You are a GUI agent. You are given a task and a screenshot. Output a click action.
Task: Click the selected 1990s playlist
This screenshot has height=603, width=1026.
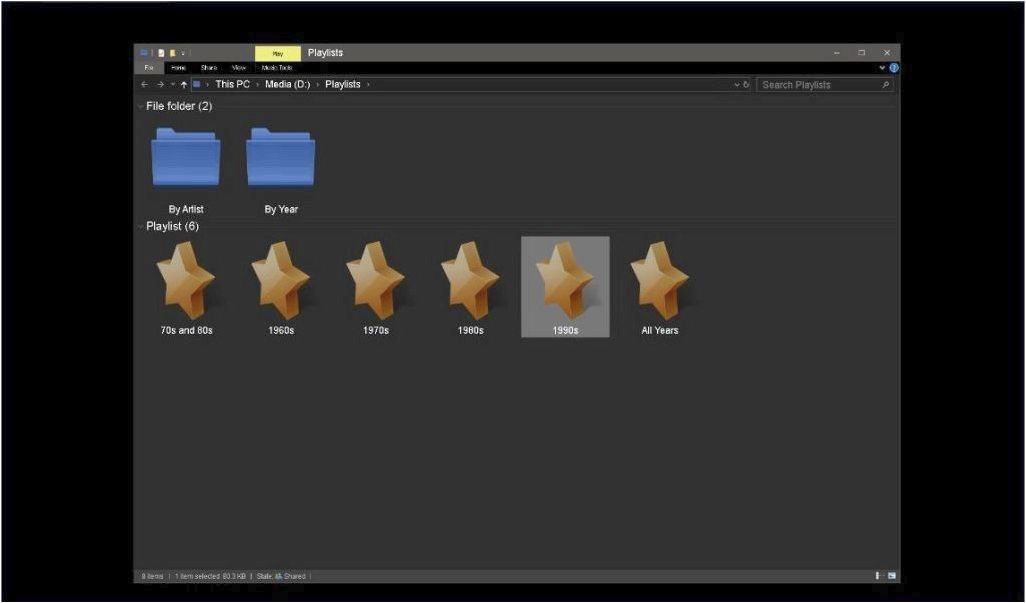tap(565, 283)
